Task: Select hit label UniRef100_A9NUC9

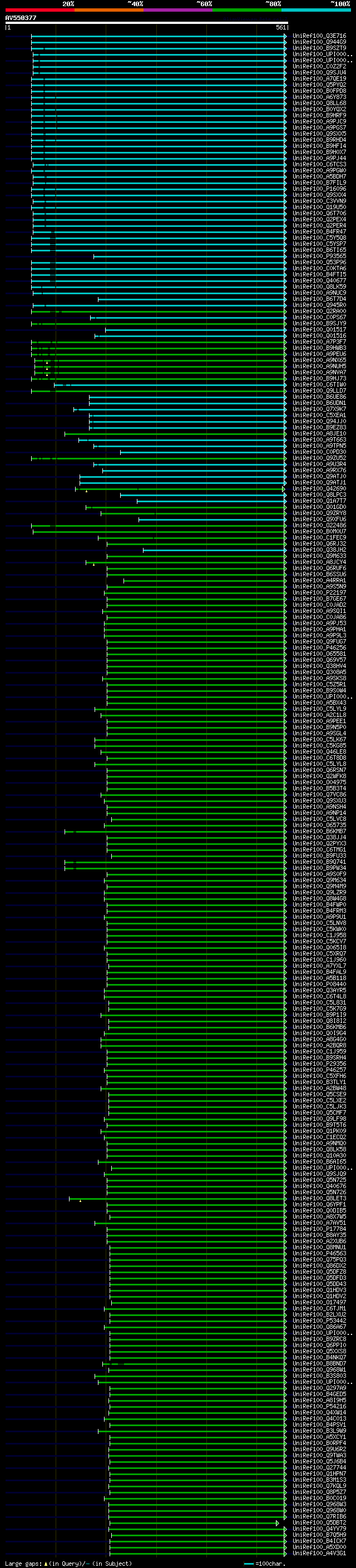Action: coord(319,293)
